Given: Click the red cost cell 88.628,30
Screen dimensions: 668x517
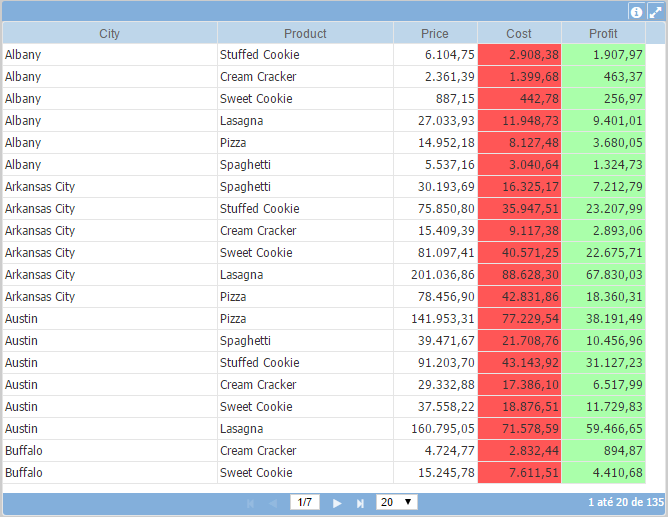Looking at the screenshot, I should pyautogui.click(x=520, y=275).
